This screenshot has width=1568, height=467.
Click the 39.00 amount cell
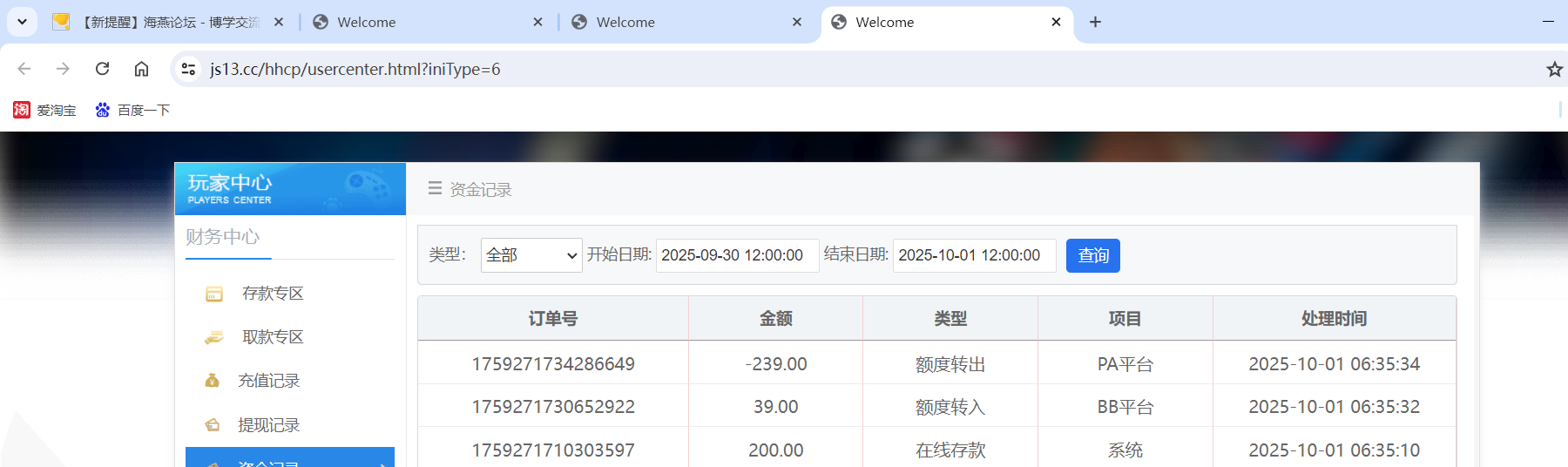[776, 407]
